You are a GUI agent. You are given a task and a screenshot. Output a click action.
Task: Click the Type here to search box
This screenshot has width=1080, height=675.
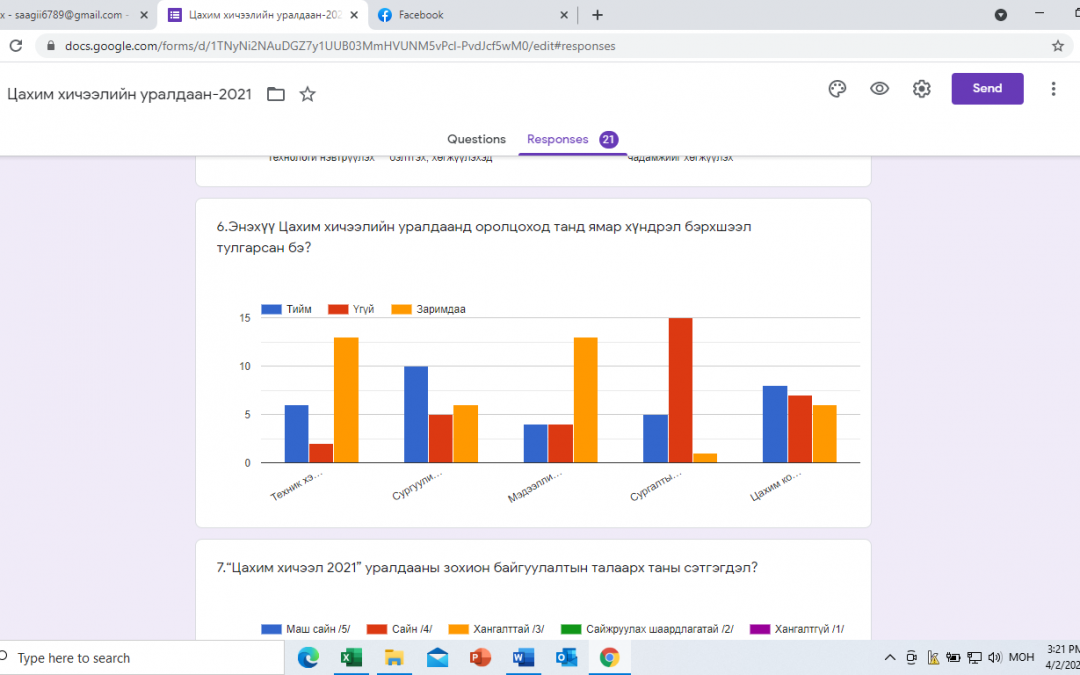141,658
